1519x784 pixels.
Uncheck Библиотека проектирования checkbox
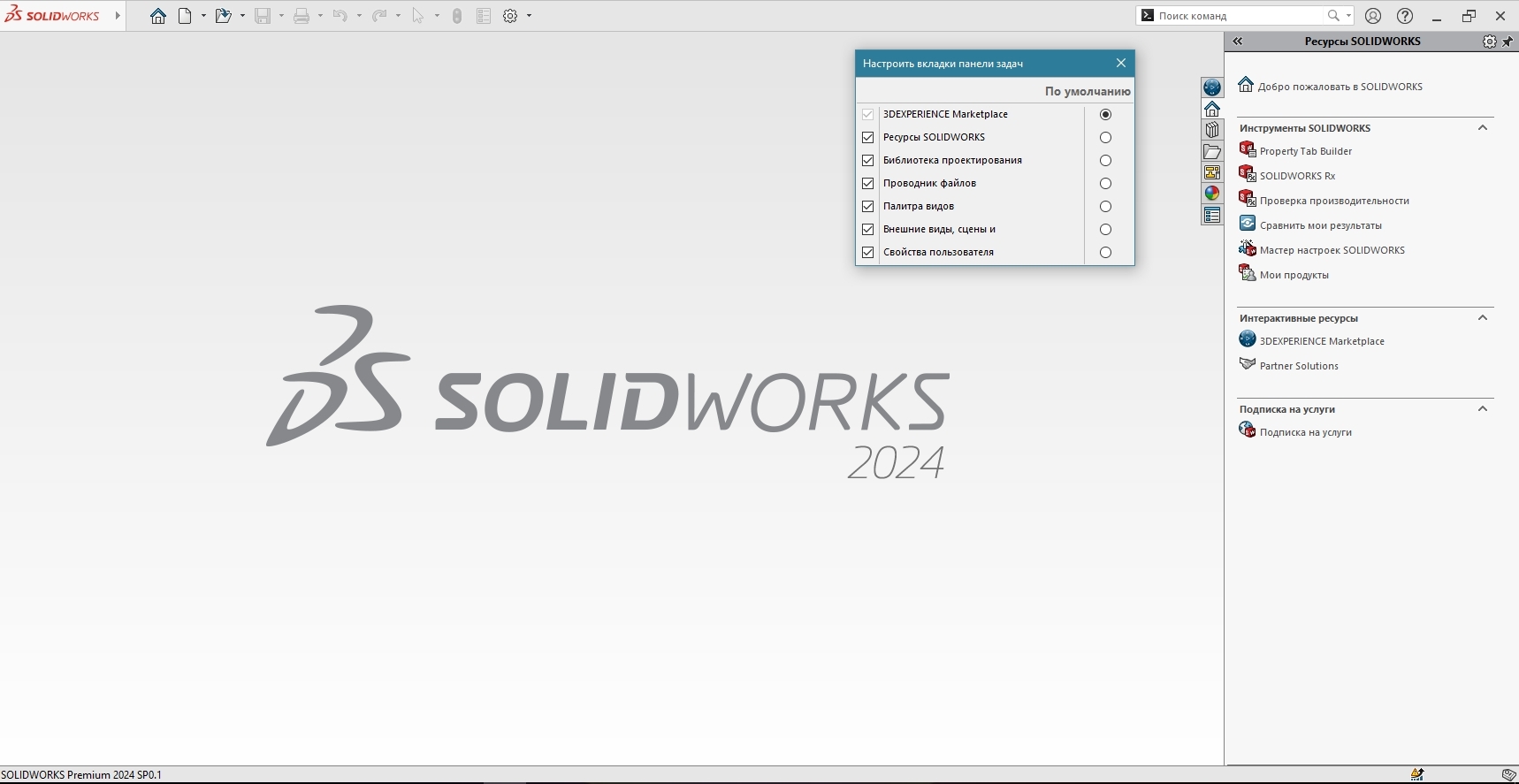click(868, 161)
